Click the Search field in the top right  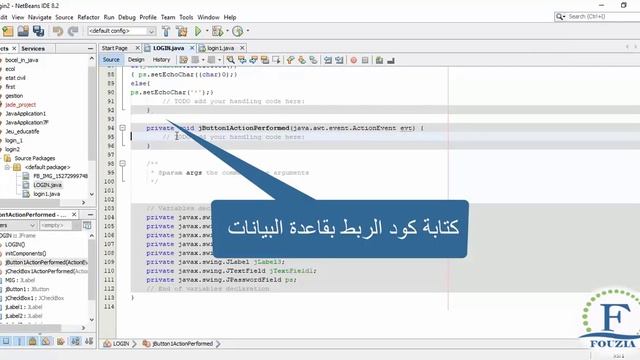(602, 17)
